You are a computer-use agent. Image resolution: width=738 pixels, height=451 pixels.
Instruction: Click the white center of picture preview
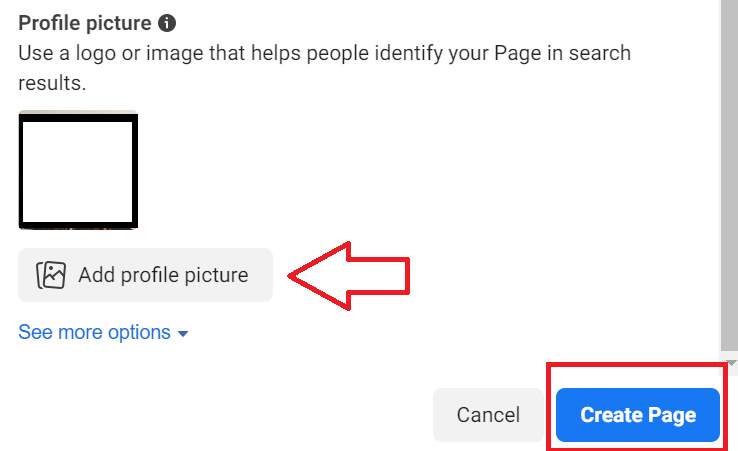(x=78, y=172)
